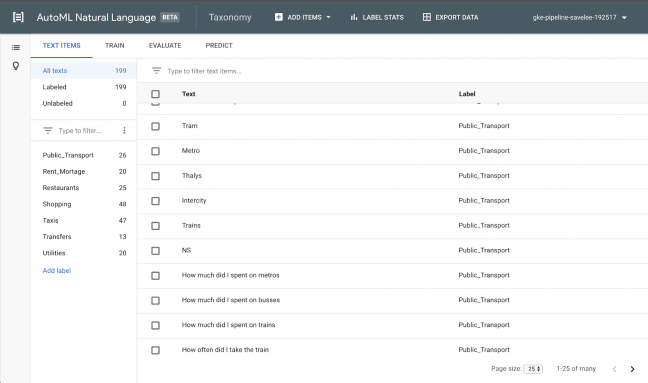Viewport: 648px width, 383px height.
Task: Check the box for the Tram row
Action: (155, 126)
